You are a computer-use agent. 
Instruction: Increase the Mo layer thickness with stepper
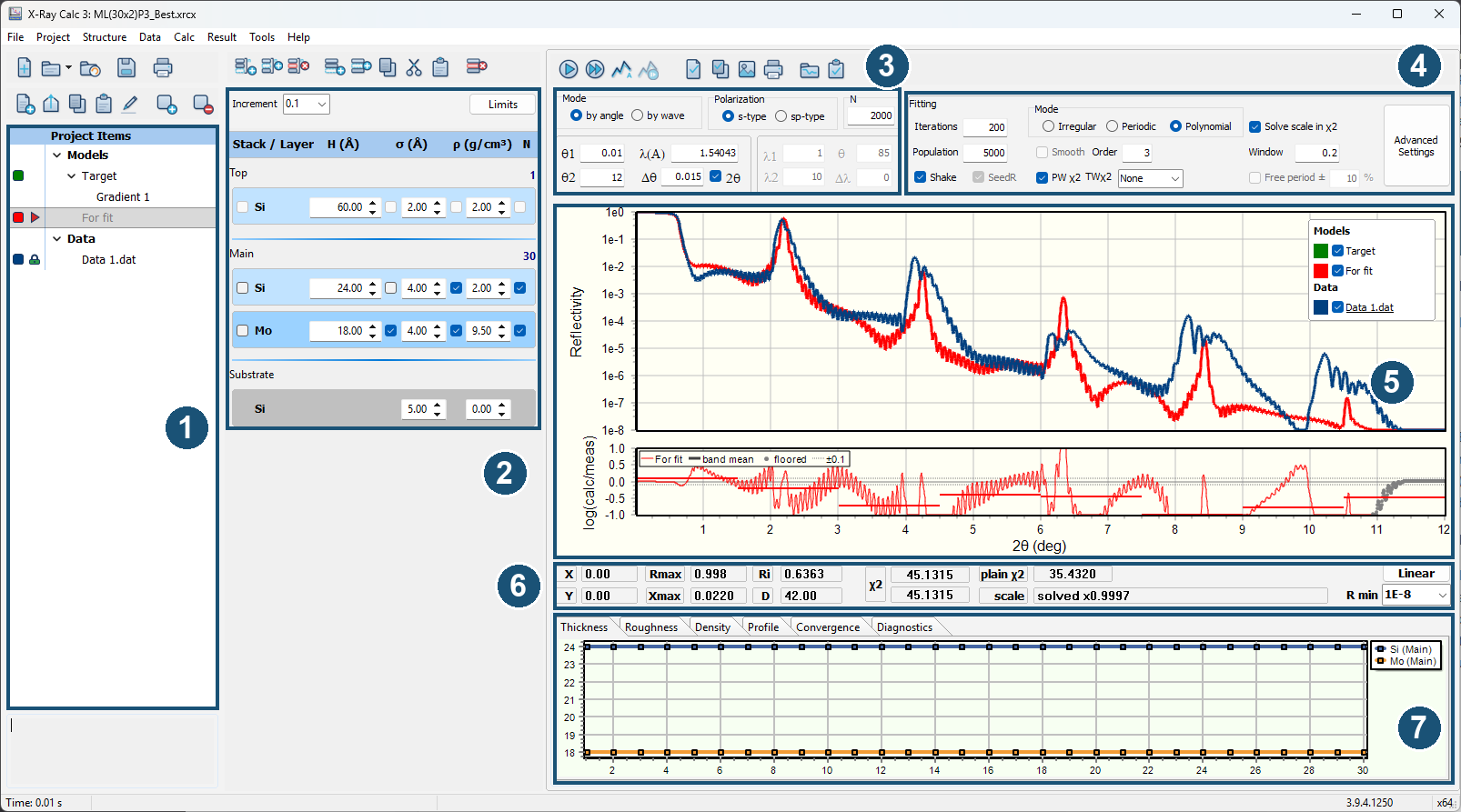[373, 327]
